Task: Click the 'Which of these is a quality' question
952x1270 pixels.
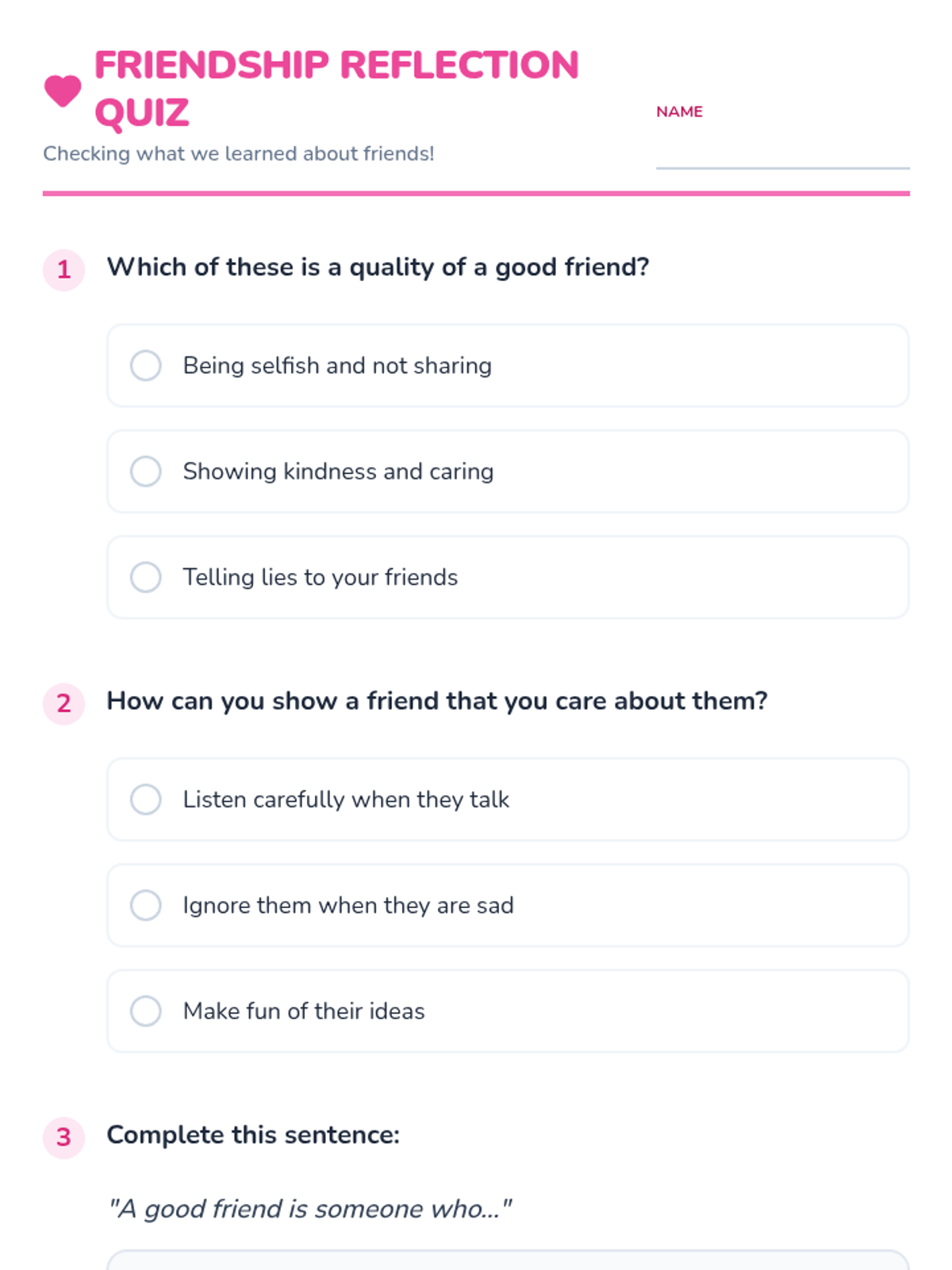Action: point(378,267)
